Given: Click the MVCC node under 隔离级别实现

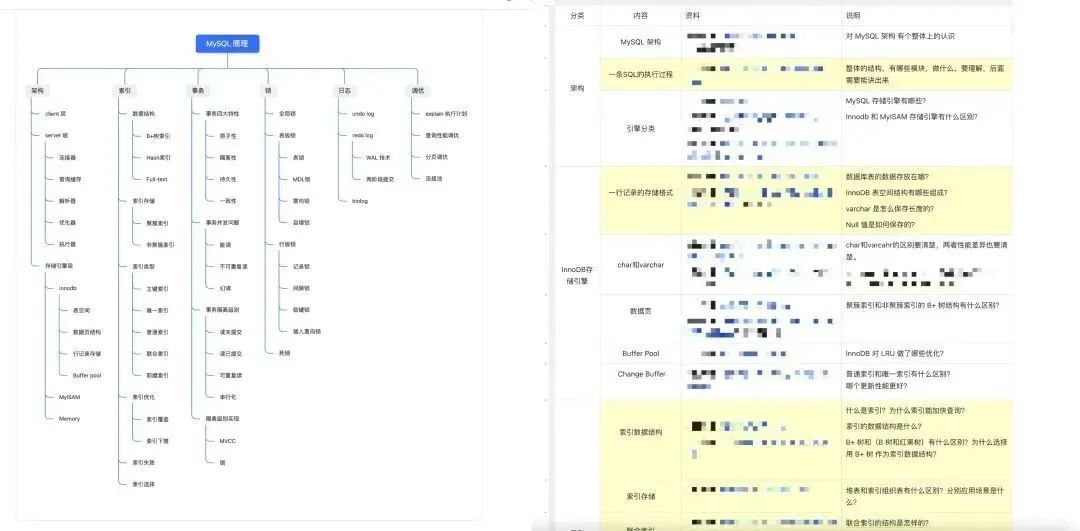Looking at the screenshot, I should coord(227,441).
